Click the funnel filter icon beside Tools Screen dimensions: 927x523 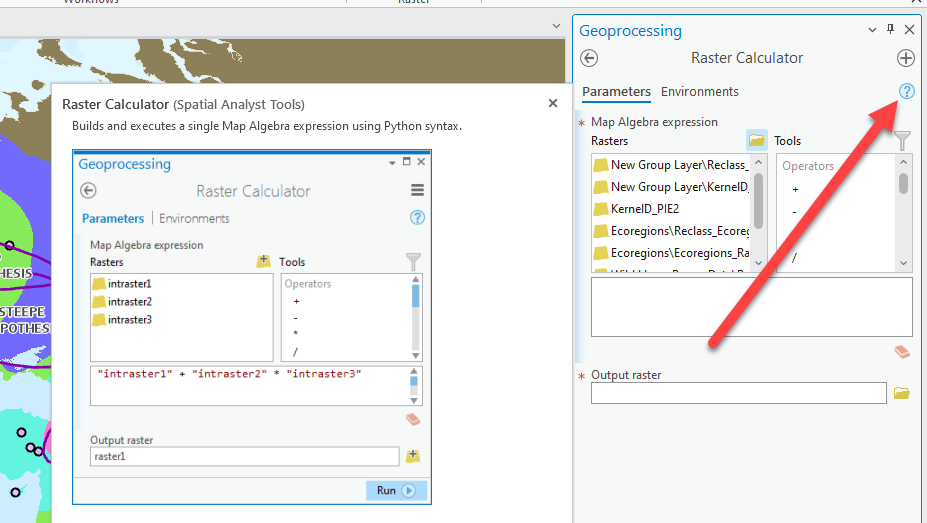pos(903,140)
